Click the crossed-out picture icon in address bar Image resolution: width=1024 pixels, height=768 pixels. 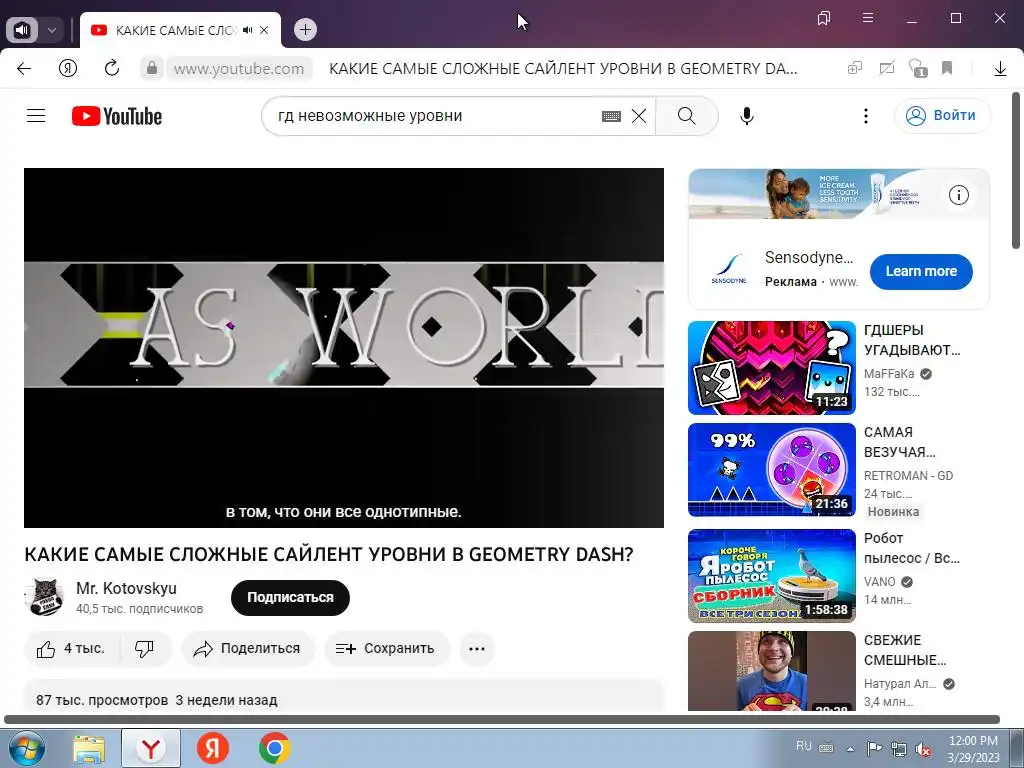pos(886,68)
